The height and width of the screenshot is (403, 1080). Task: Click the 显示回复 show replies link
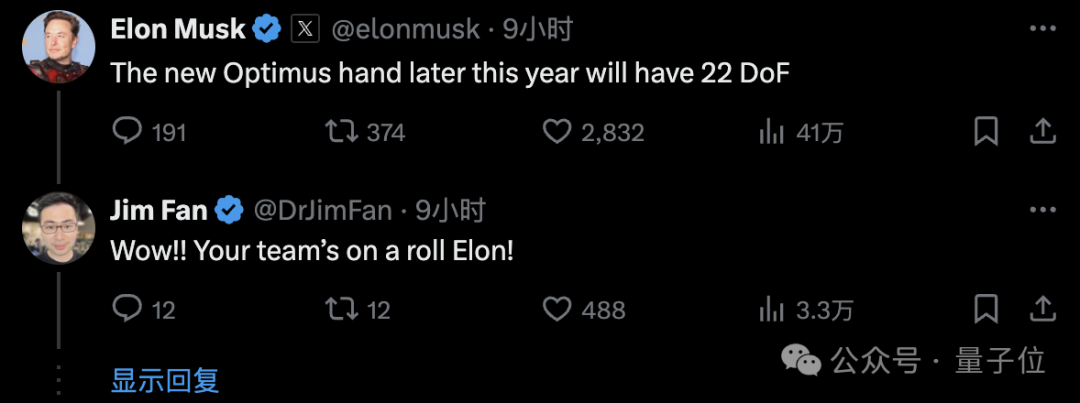pyautogui.click(x=164, y=381)
